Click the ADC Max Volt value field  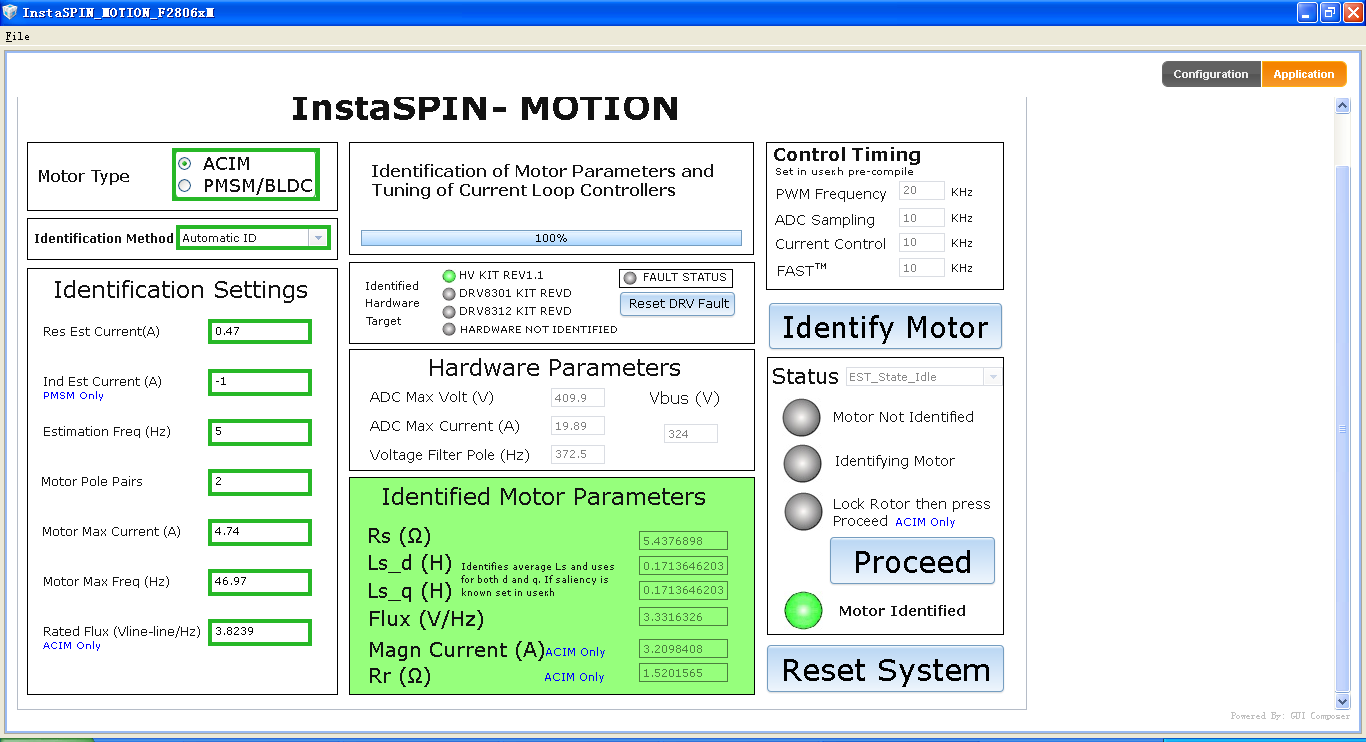pos(578,398)
